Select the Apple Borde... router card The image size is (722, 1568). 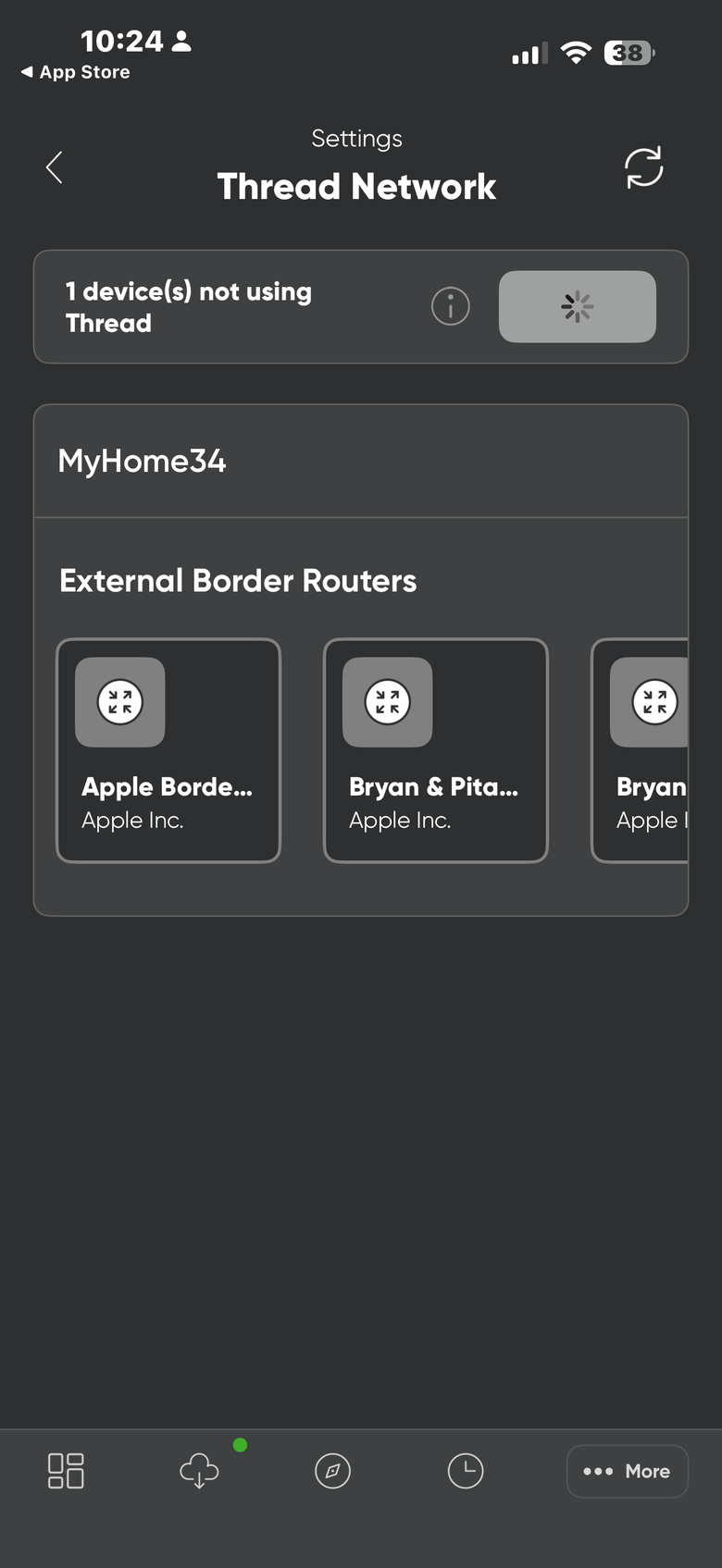point(168,750)
